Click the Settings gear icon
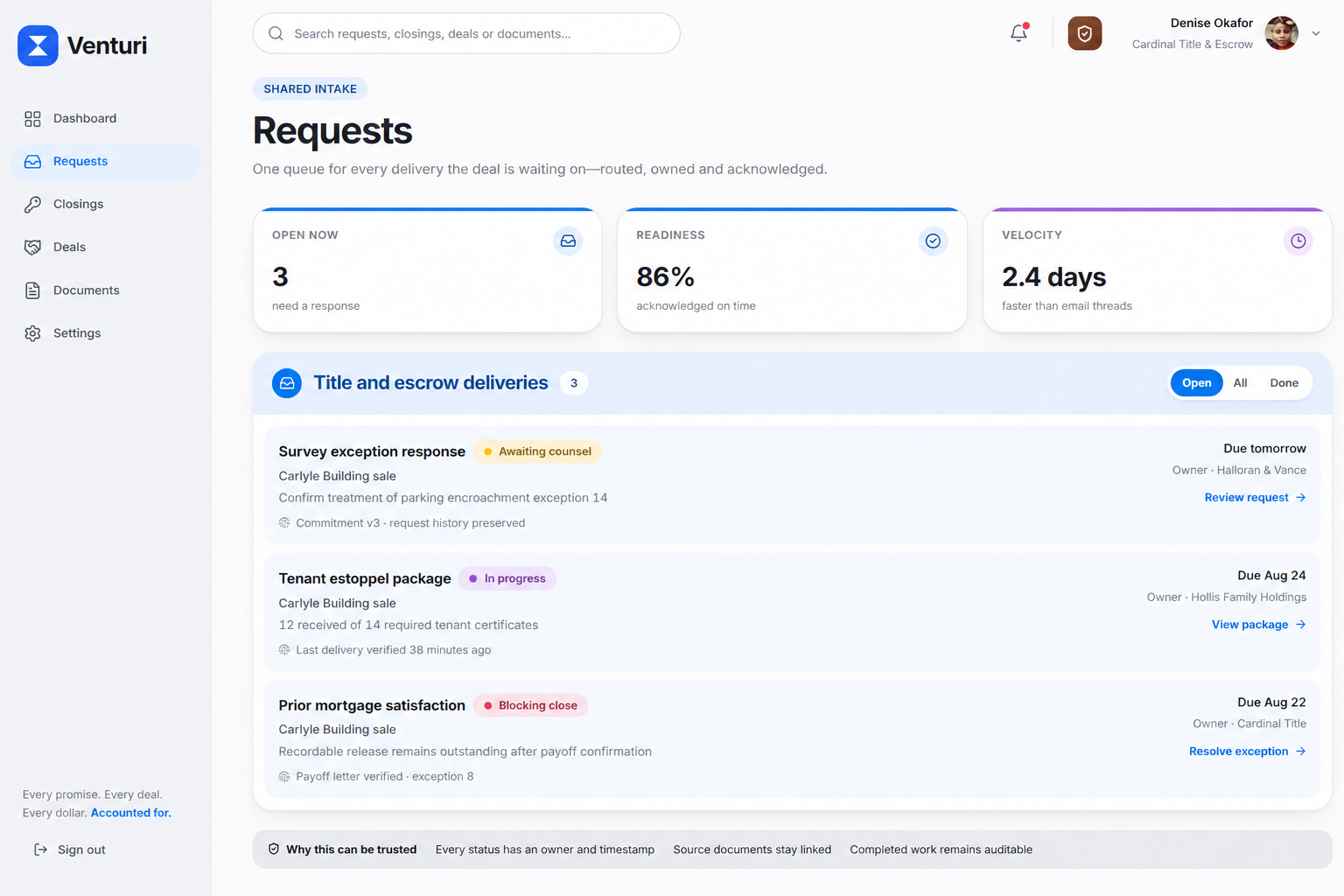Image resolution: width=1344 pixels, height=896 pixels. coord(32,333)
